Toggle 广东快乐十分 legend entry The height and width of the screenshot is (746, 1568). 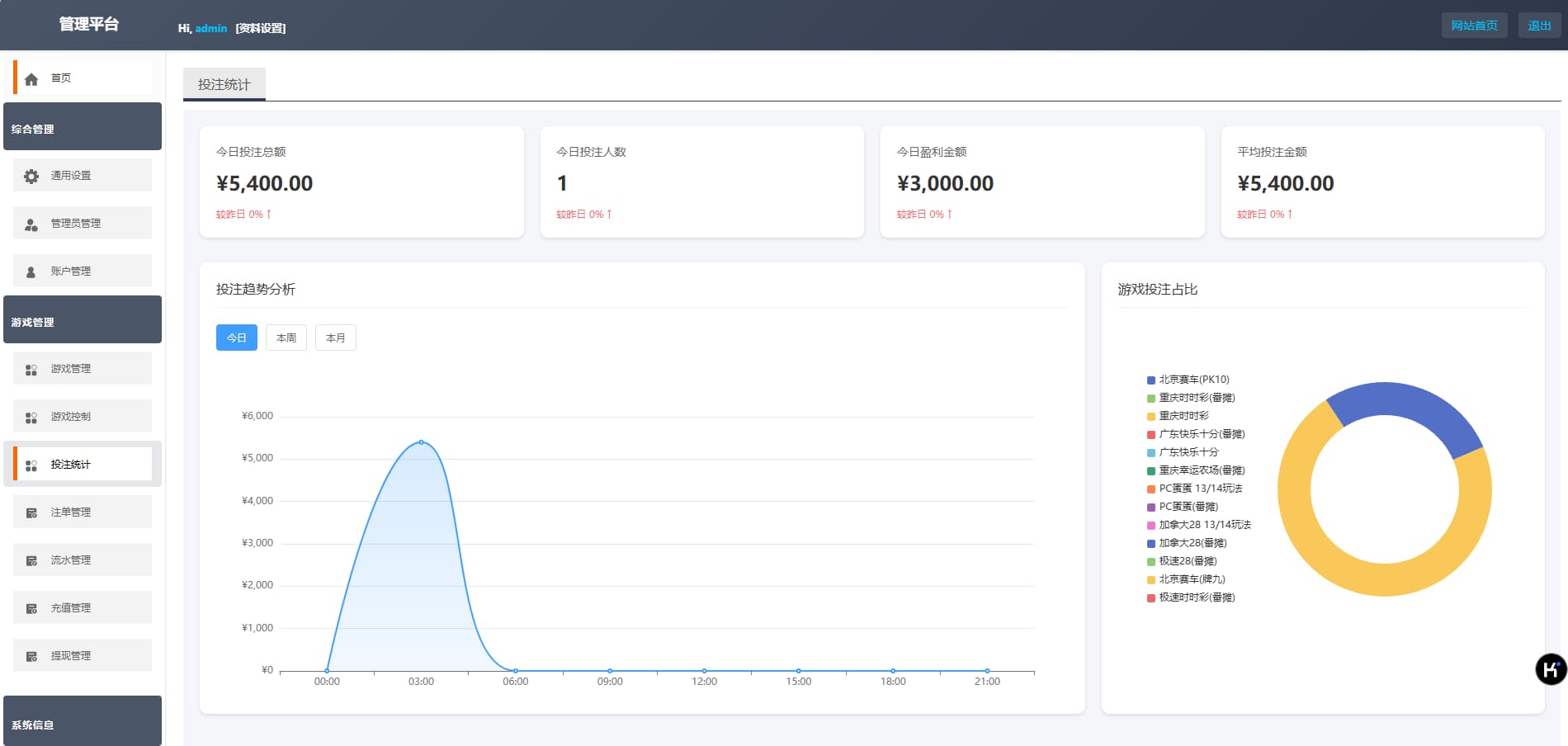[1188, 452]
